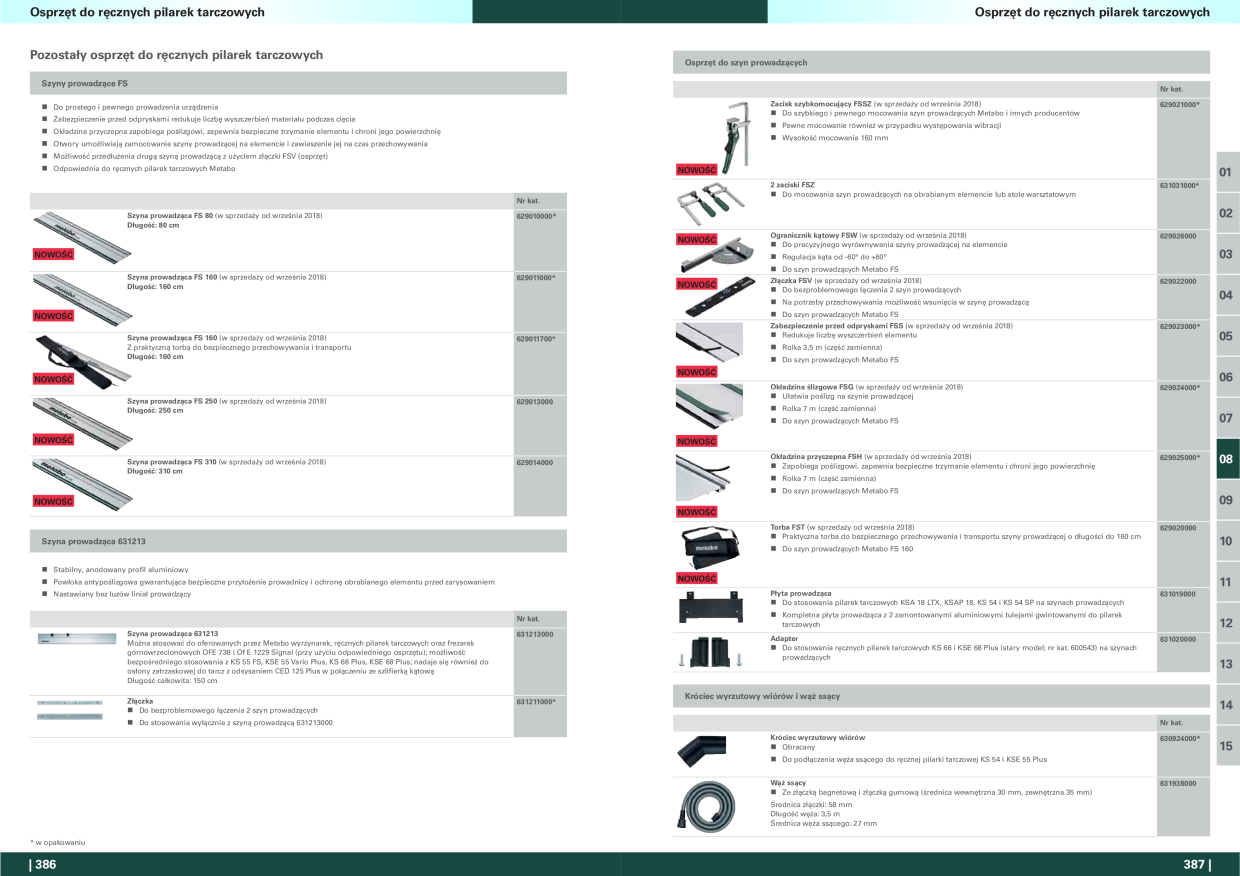
Task: Open chapter tab 06
Action: [x=1227, y=377]
